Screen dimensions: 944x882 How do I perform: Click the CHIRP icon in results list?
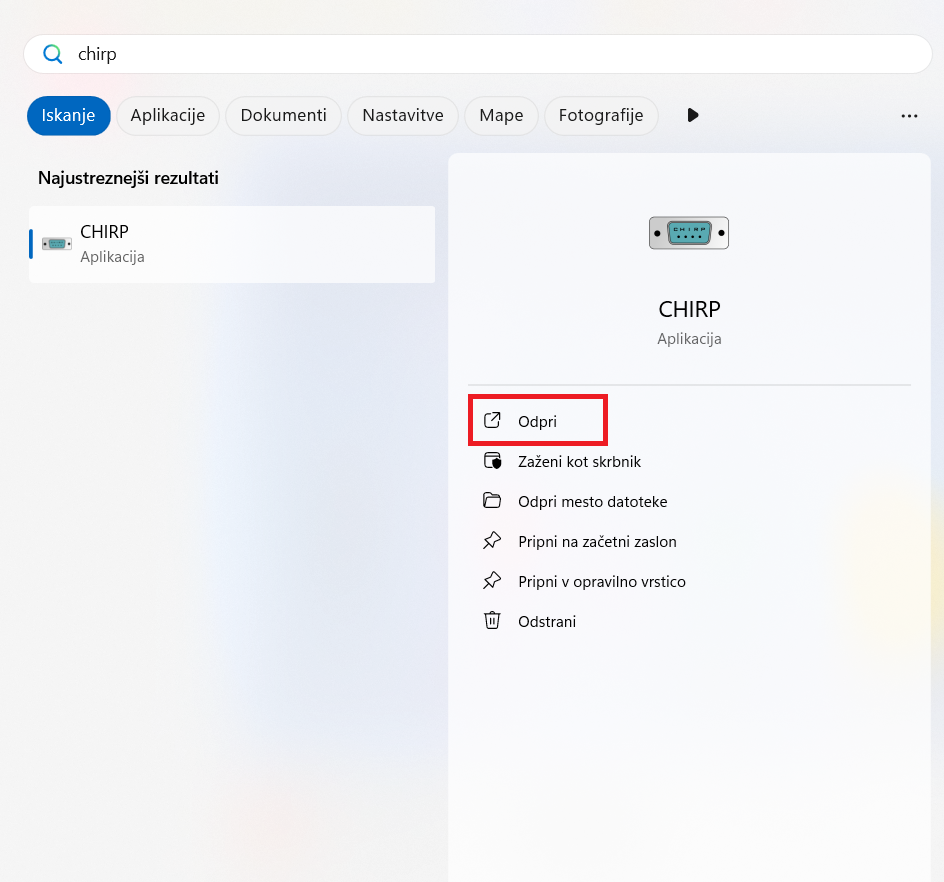click(x=57, y=244)
